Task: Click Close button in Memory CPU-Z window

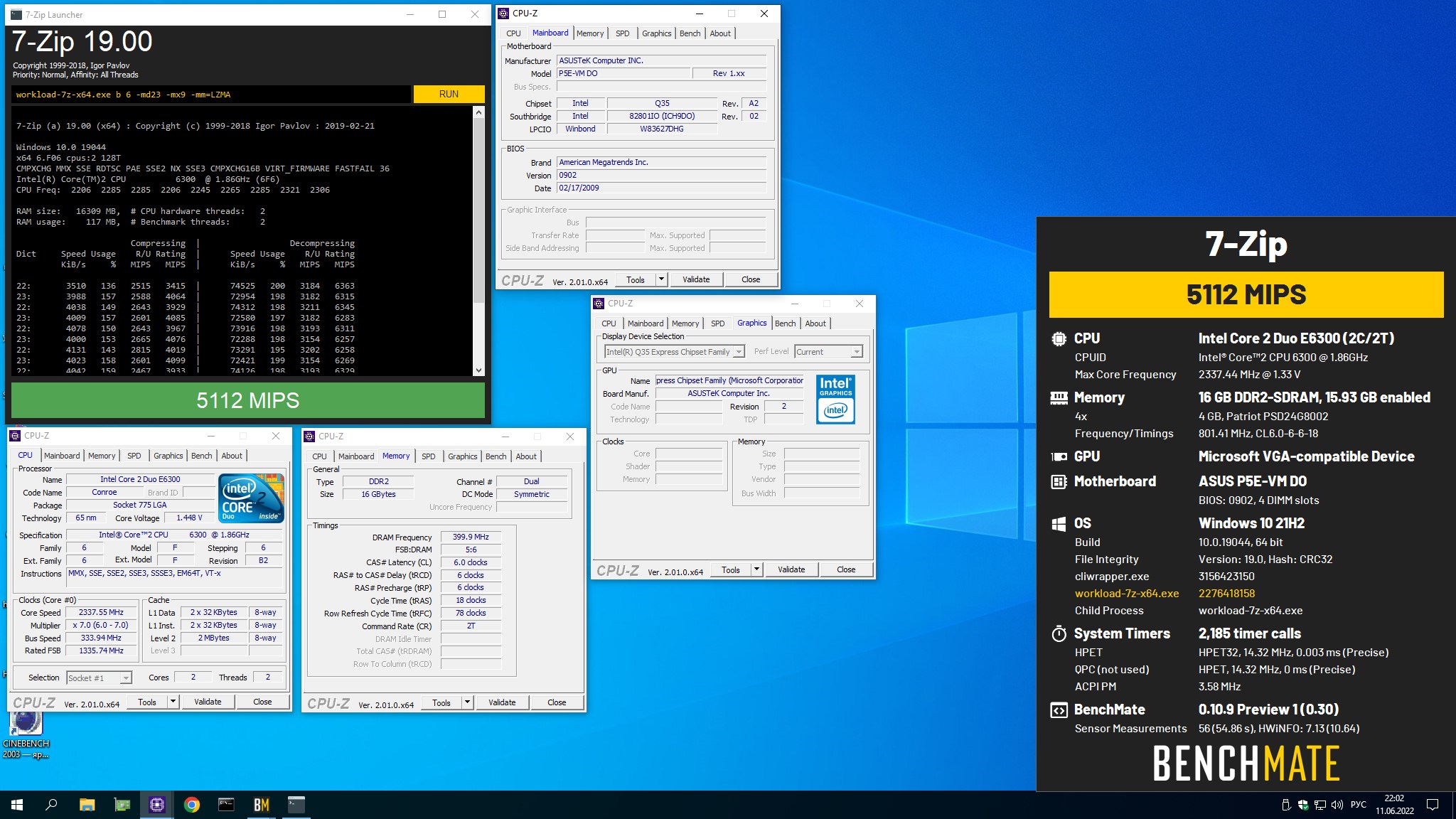Action: (x=557, y=702)
